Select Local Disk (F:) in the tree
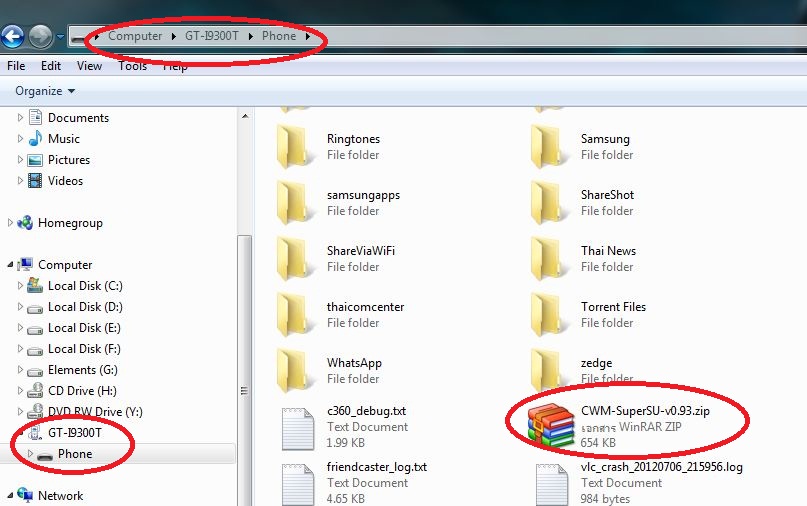 click(84, 349)
